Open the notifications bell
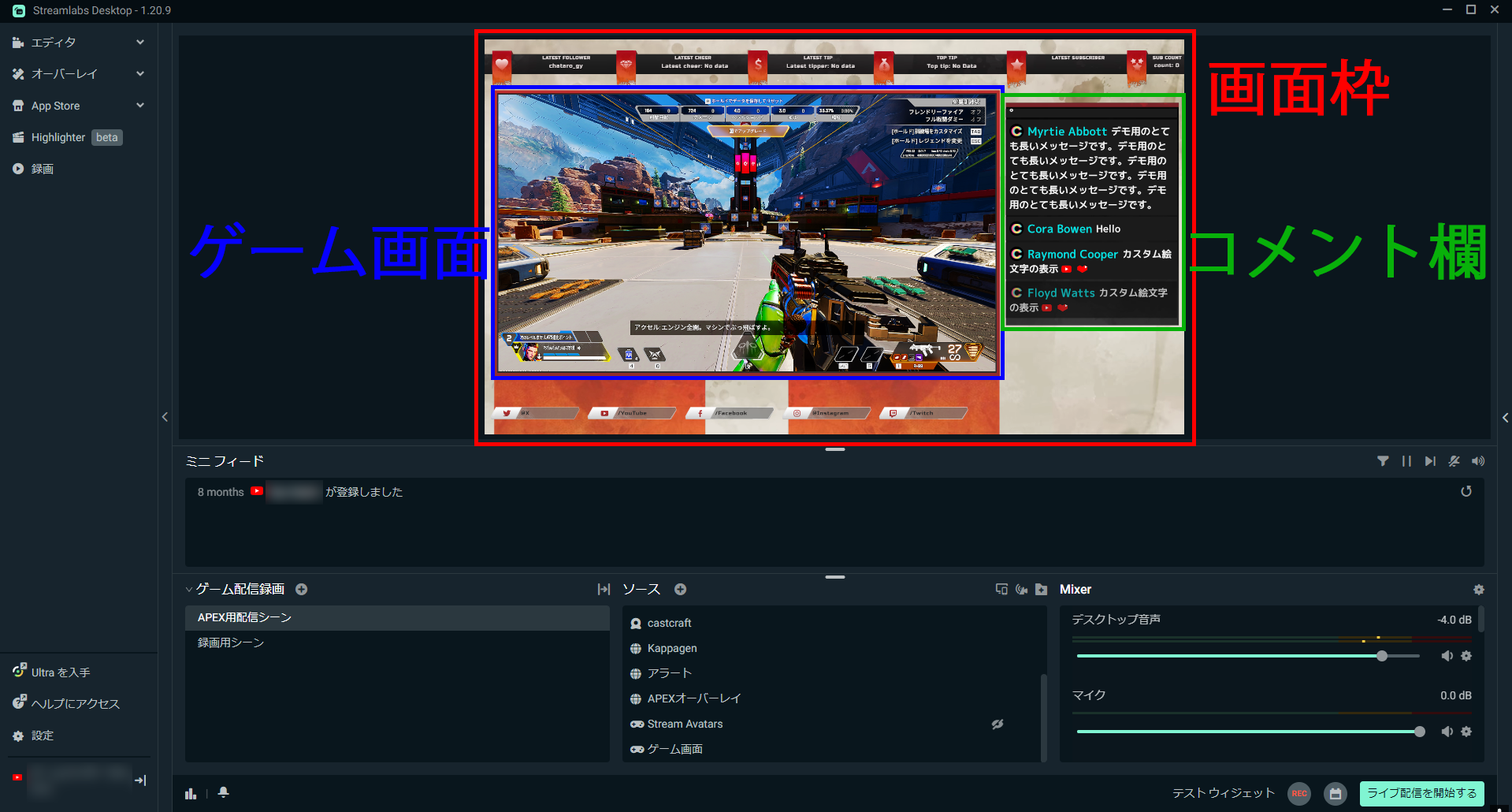1512x812 pixels. click(x=224, y=792)
